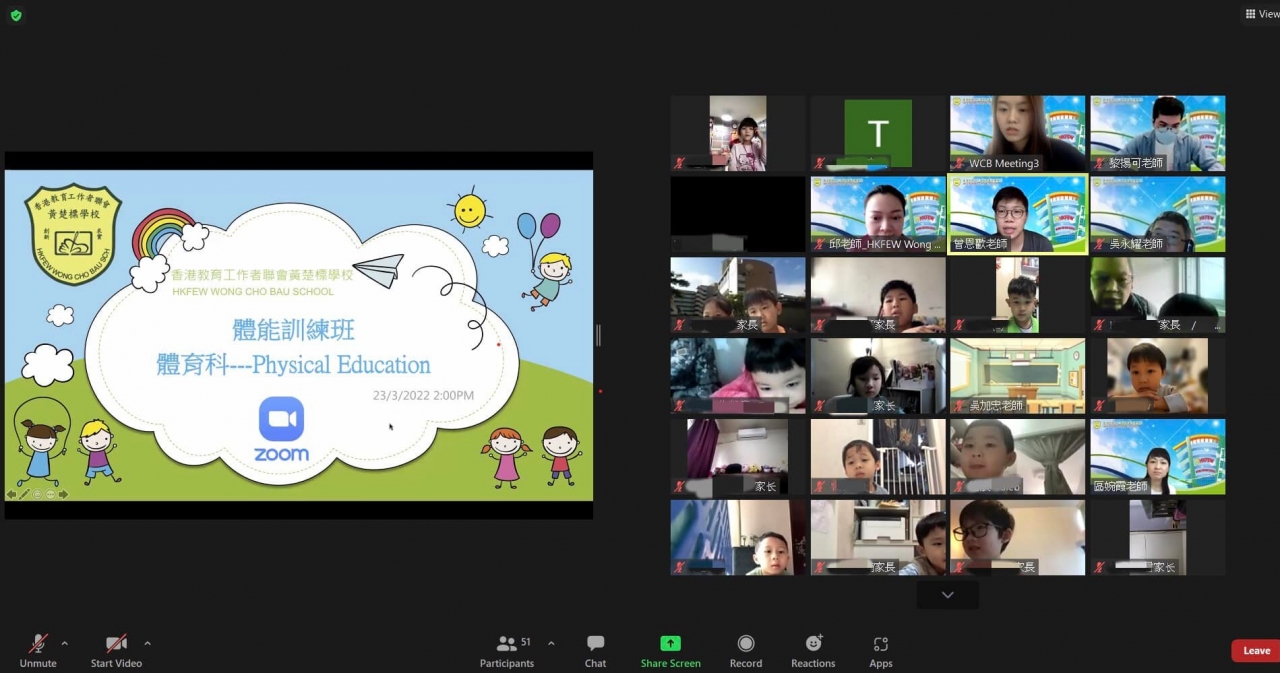The width and height of the screenshot is (1280, 673).
Task: Open the Chat panel
Action: click(595, 650)
